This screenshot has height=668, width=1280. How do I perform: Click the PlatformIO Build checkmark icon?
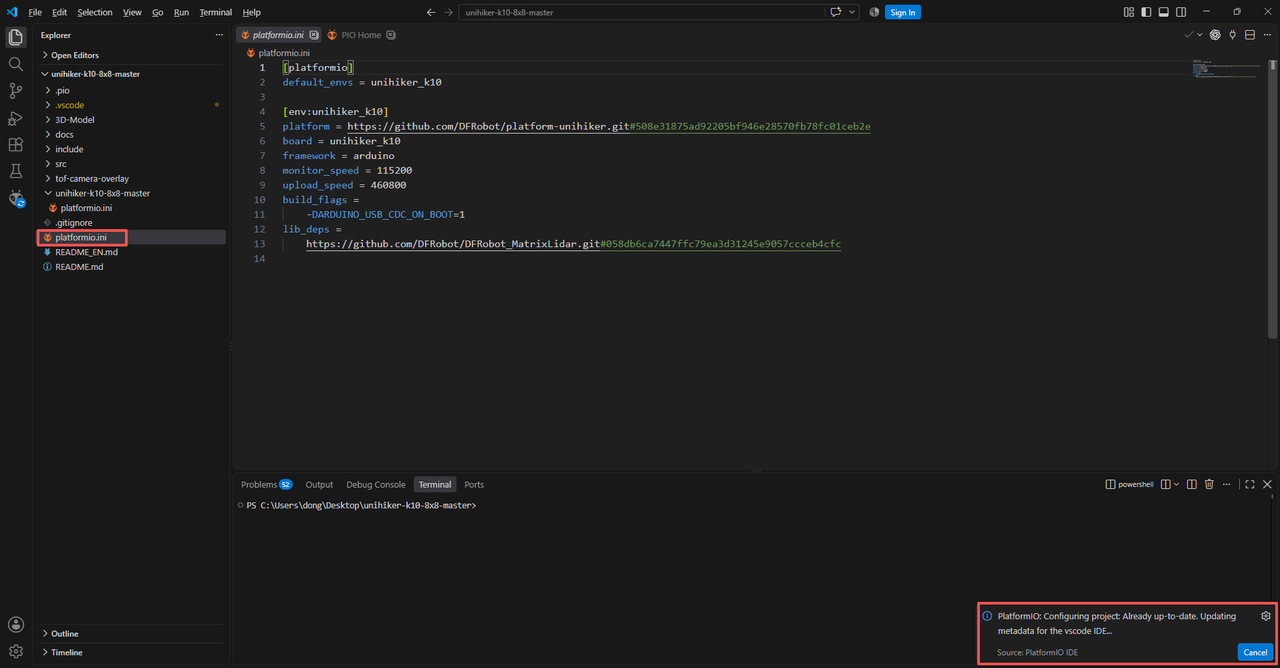[1188, 34]
